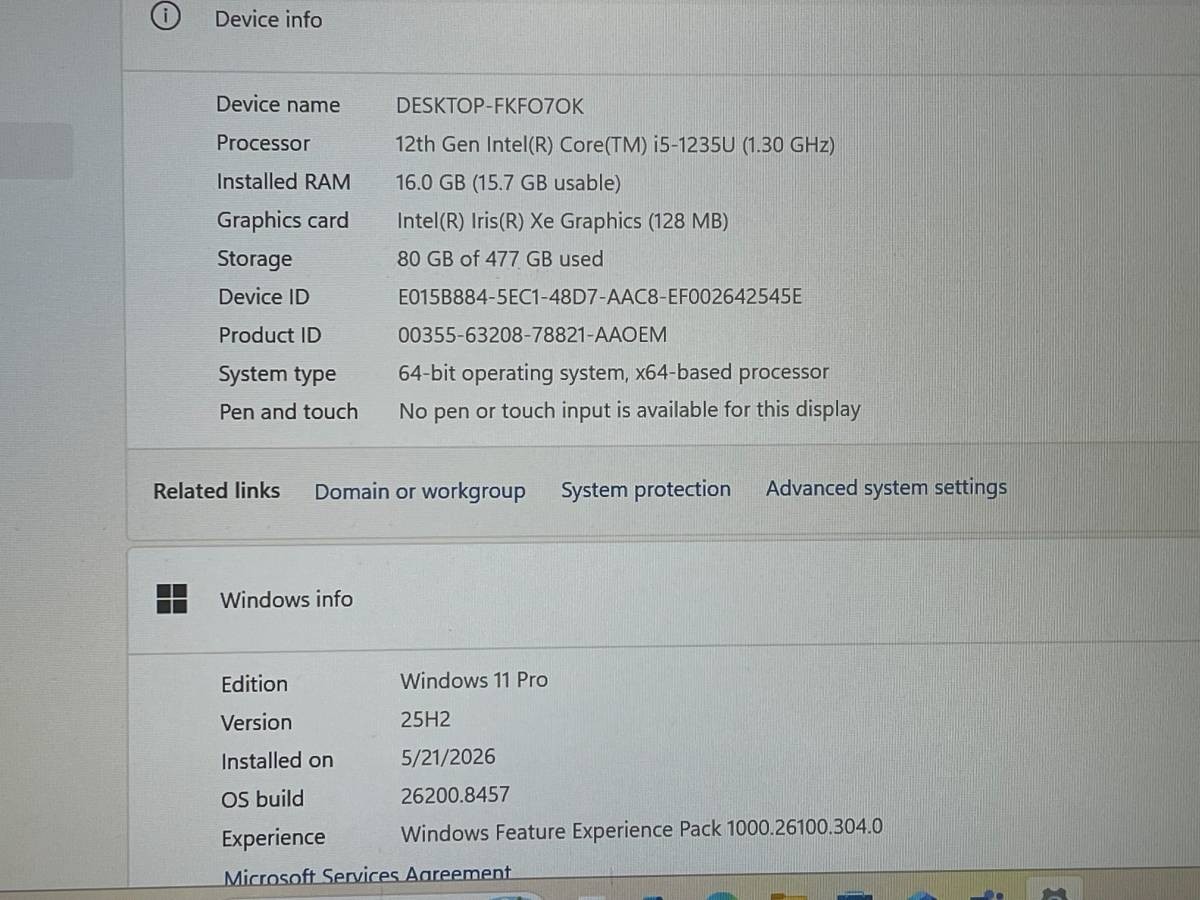Select the OS build number 26200.8457

(x=455, y=796)
